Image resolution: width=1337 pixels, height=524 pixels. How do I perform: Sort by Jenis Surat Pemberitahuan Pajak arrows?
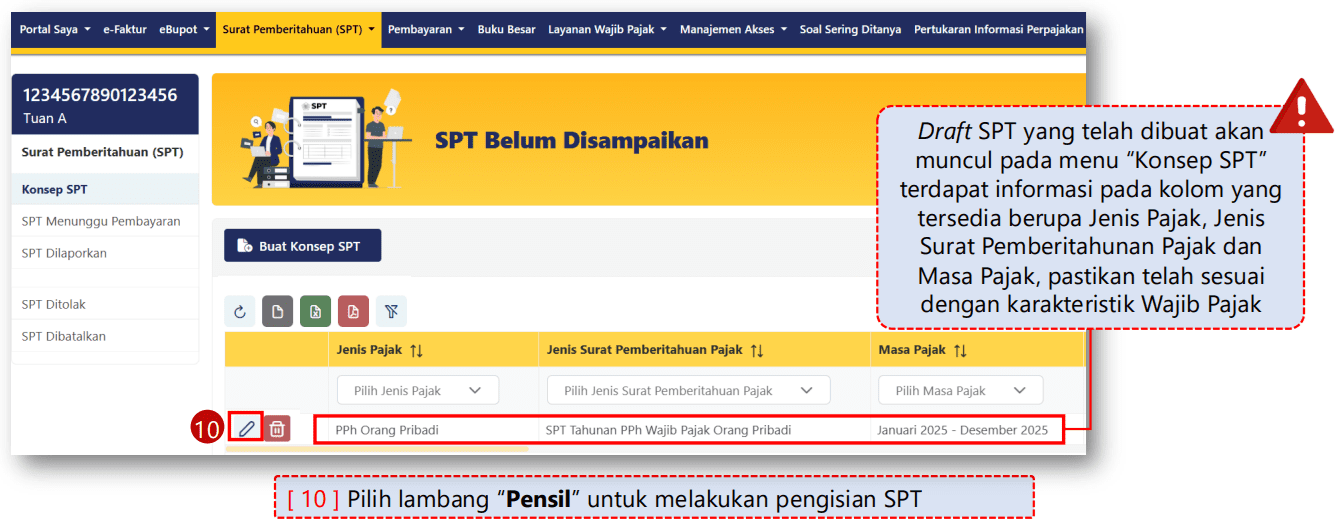757,350
